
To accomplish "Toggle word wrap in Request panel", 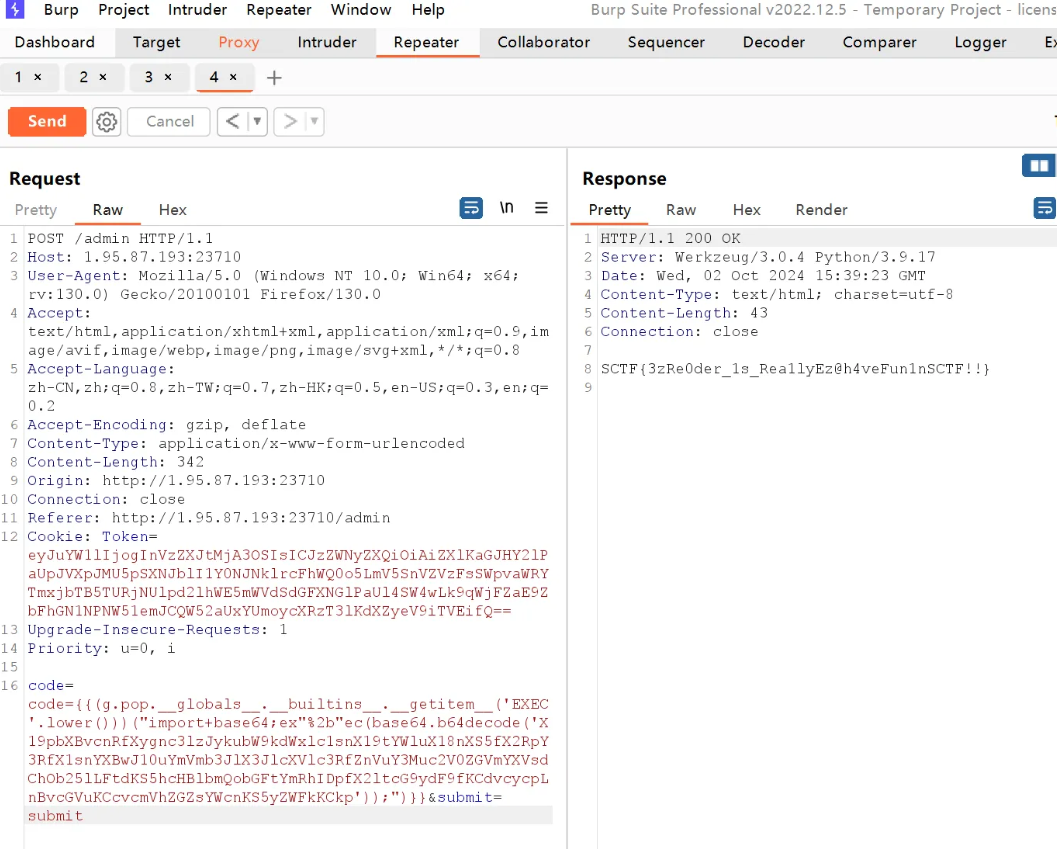I will point(471,208).
